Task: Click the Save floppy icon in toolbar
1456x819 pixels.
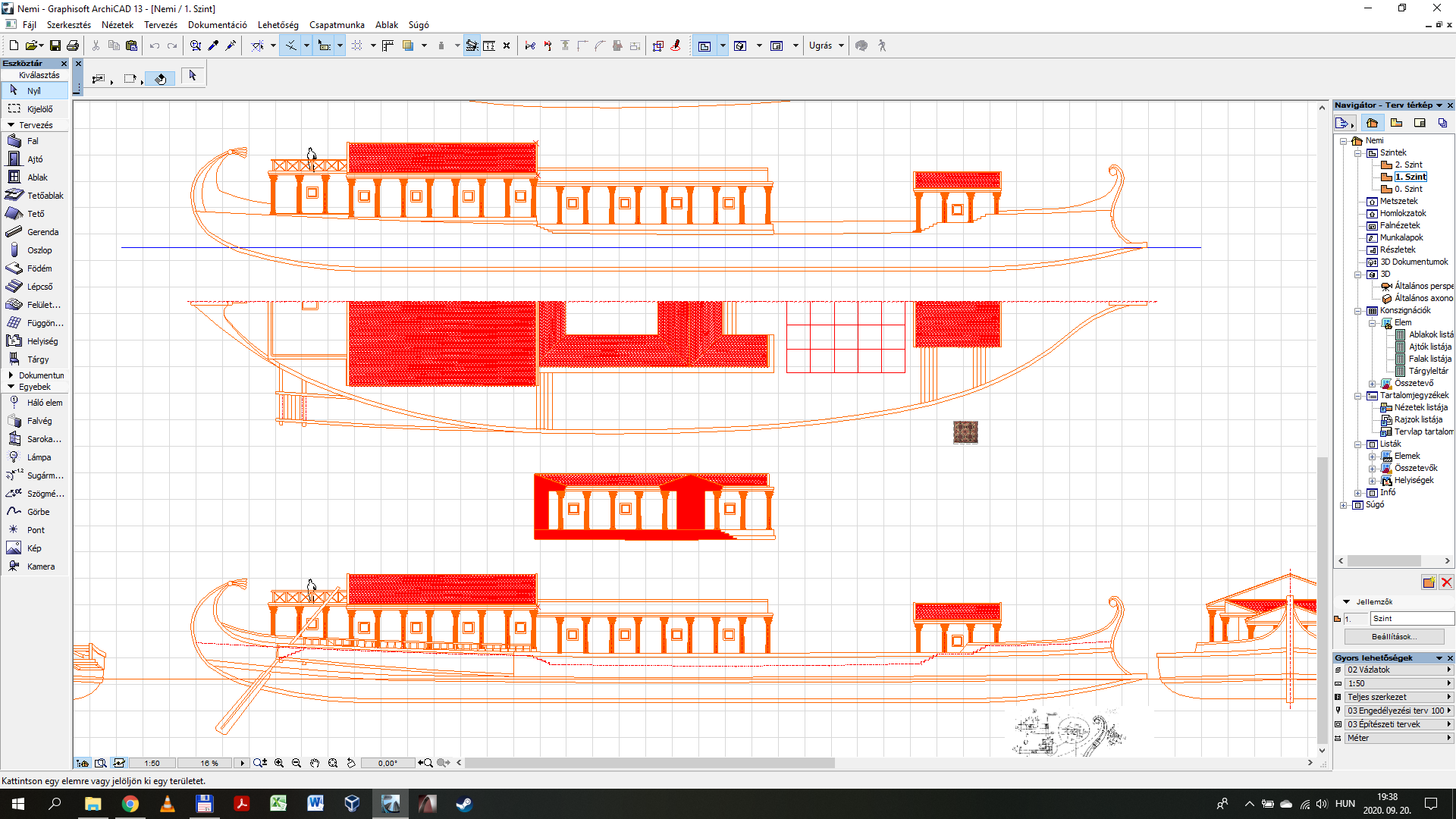Action: pyautogui.click(x=55, y=45)
